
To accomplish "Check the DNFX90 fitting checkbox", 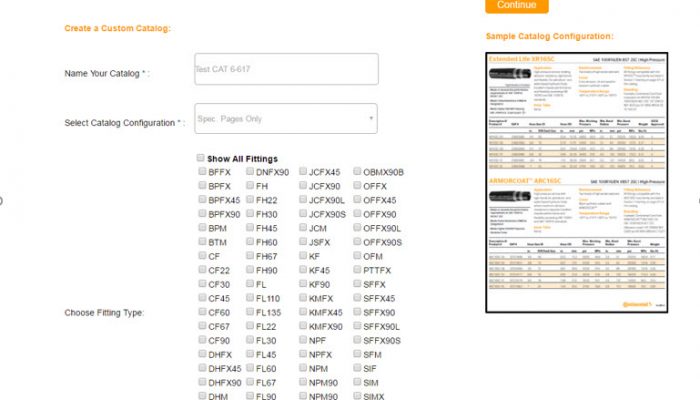I will [249, 172].
